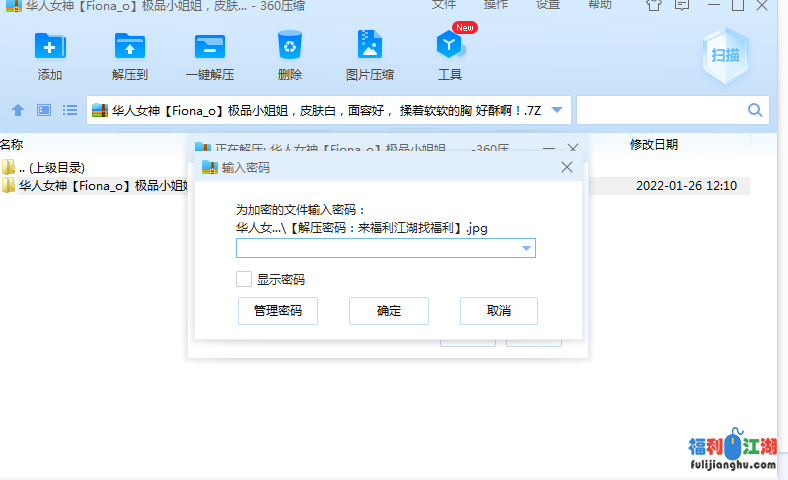The image size is (788, 480).
Task: Open the 工具 (Tools) icon marked New
Action: [449, 46]
